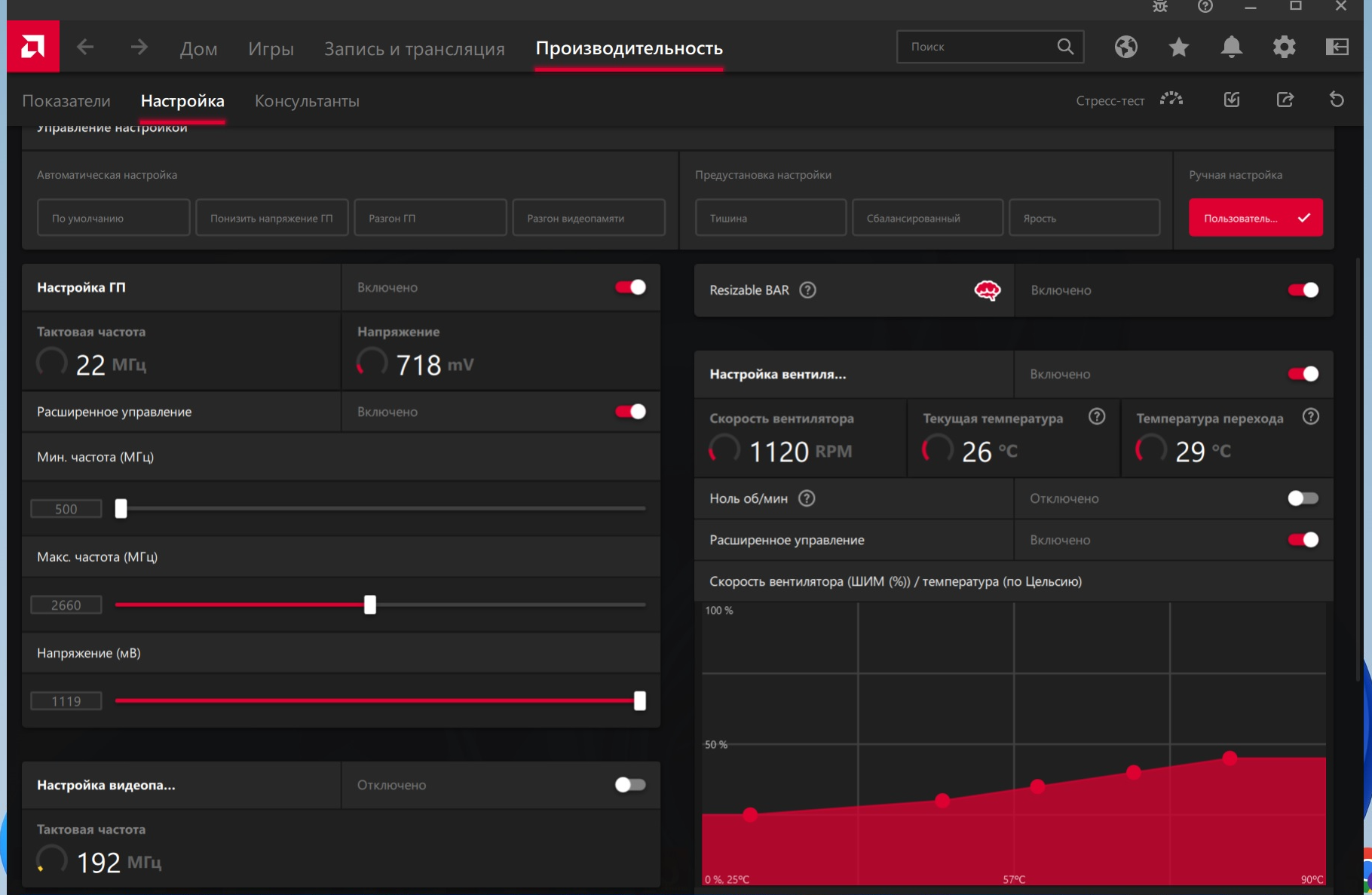
Task: Click the Мин. частота slider handle
Action: 121,509
